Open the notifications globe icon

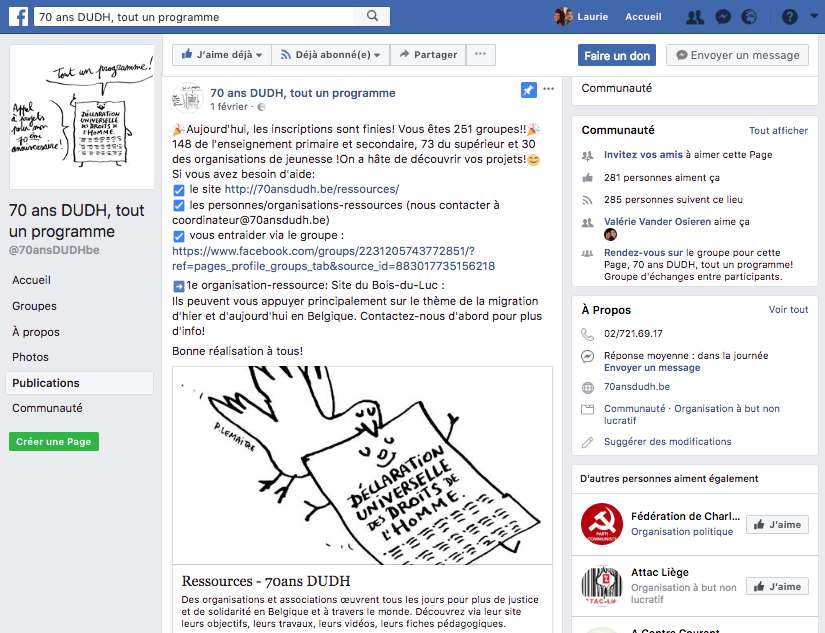[749, 17]
